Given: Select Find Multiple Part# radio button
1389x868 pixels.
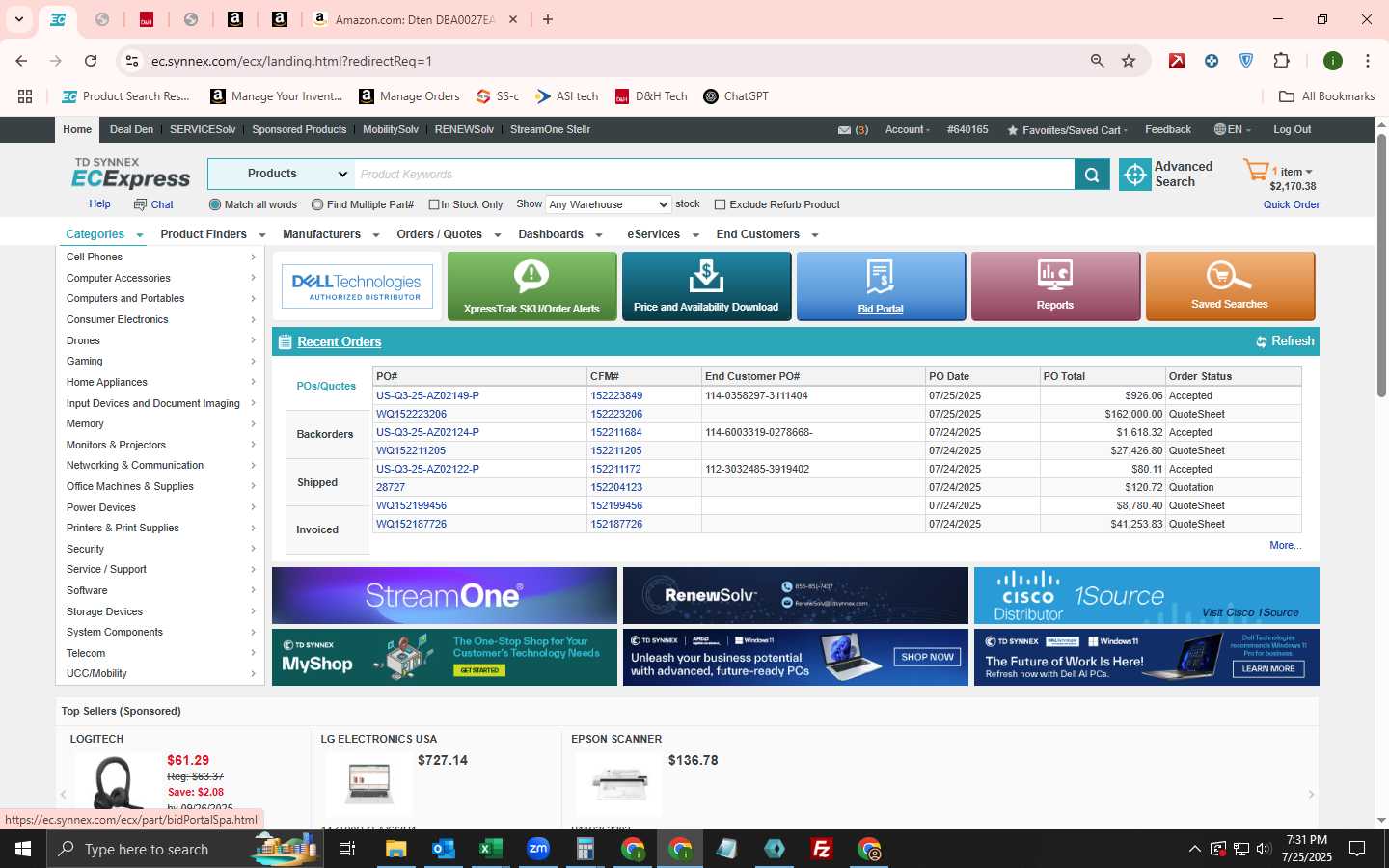Looking at the screenshot, I should (x=317, y=204).
